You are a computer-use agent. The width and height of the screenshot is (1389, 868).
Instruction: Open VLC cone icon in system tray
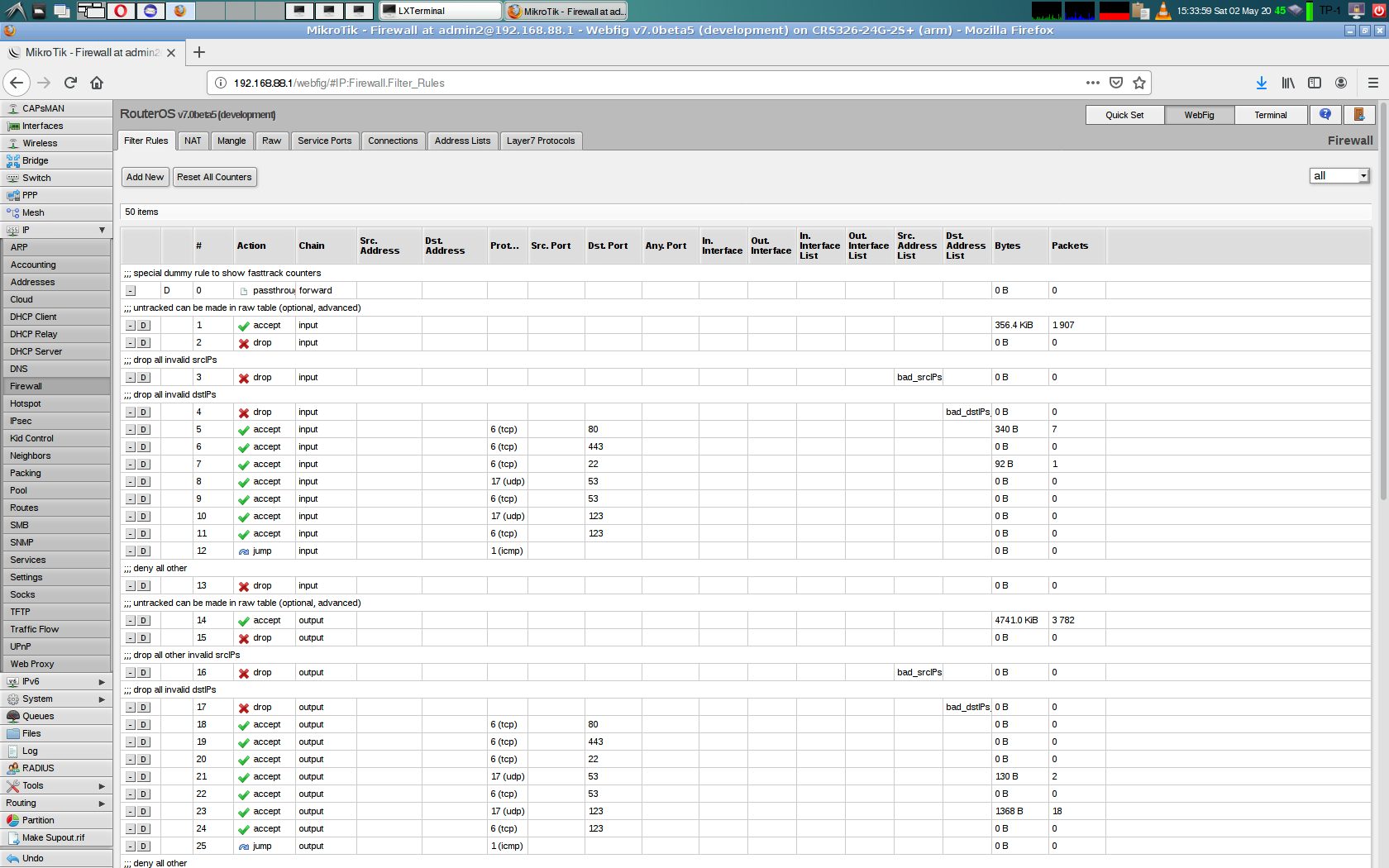tap(1163, 11)
